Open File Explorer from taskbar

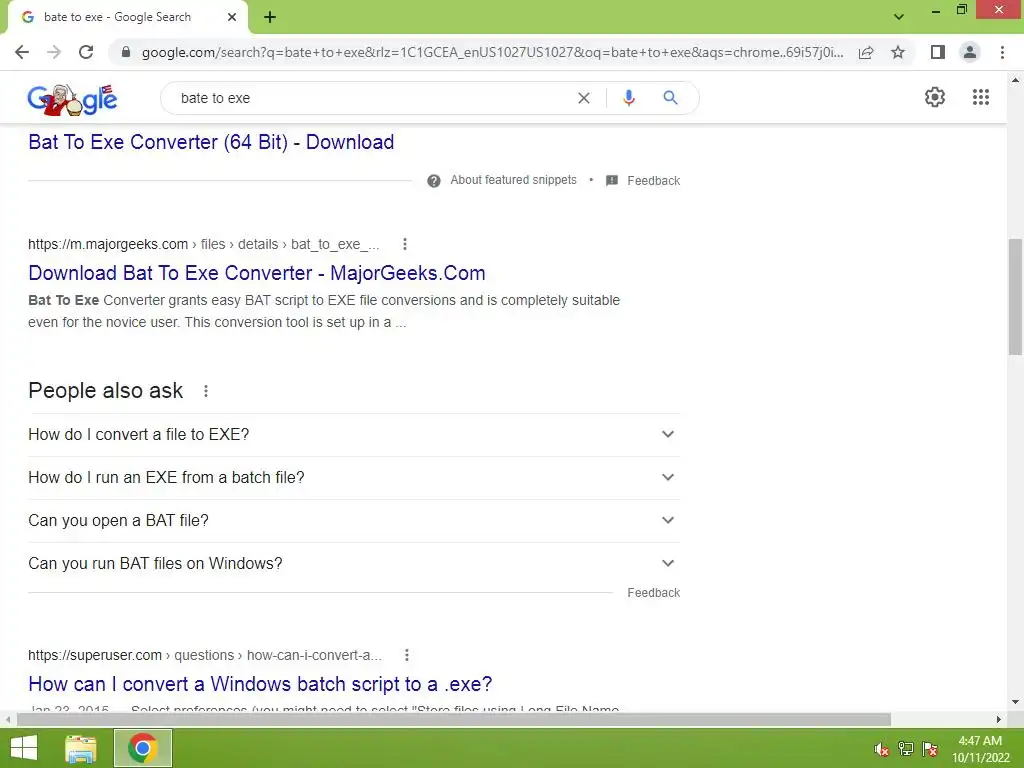[81, 748]
